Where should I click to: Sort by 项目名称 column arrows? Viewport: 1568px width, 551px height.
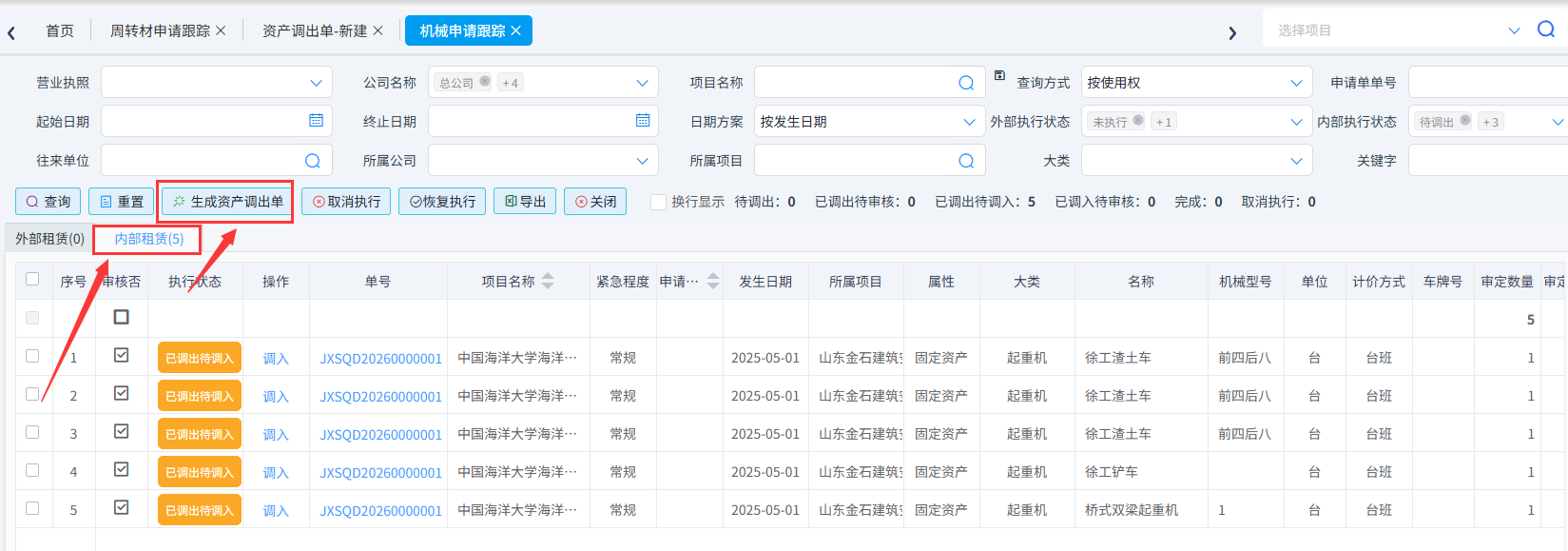(x=548, y=281)
